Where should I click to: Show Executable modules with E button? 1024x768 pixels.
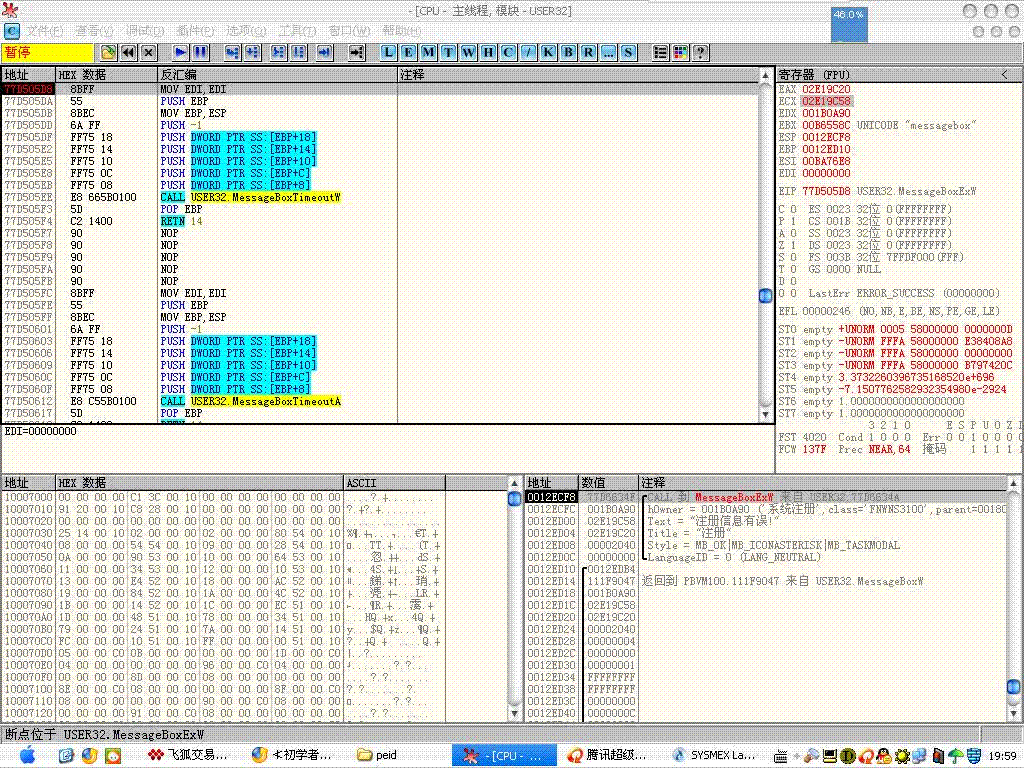pos(408,52)
